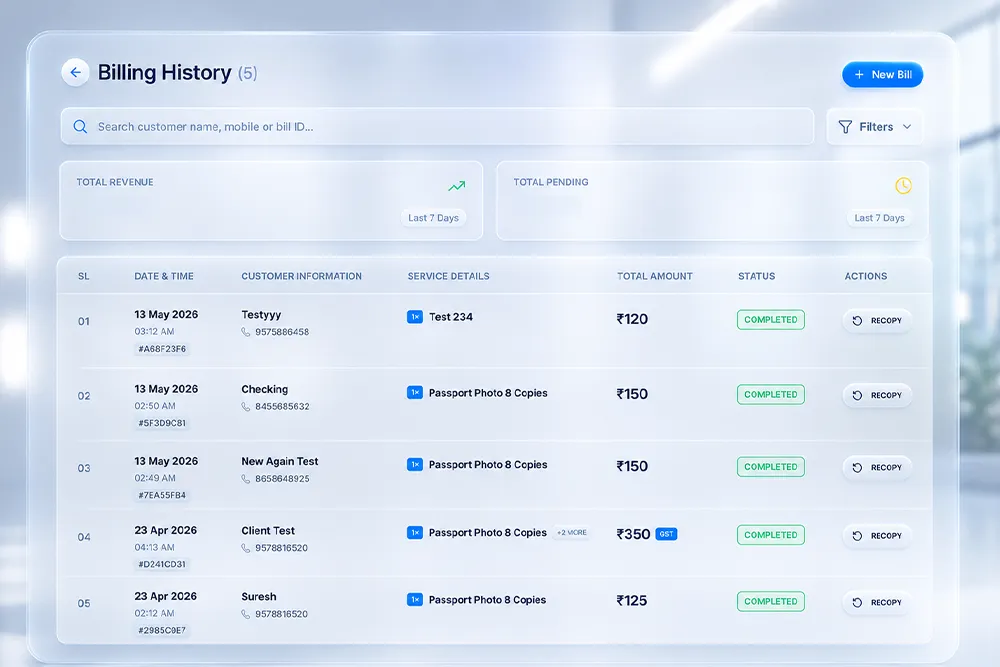Click the COMPLETED status for Testyyy

(770, 319)
